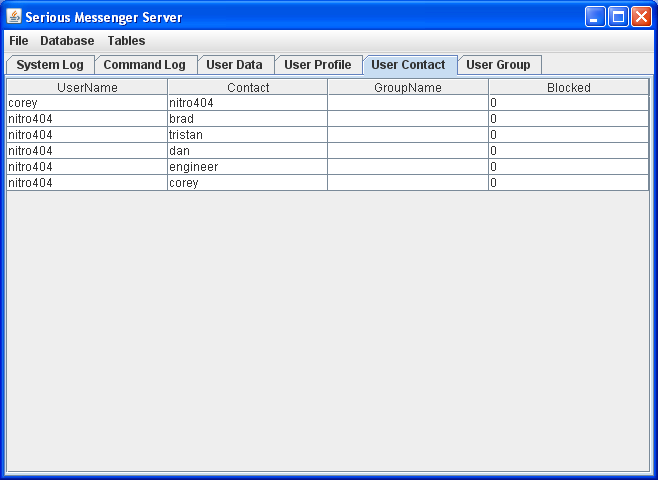Click the GroupName column header
Screen dimensions: 658x480
click(408, 88)
